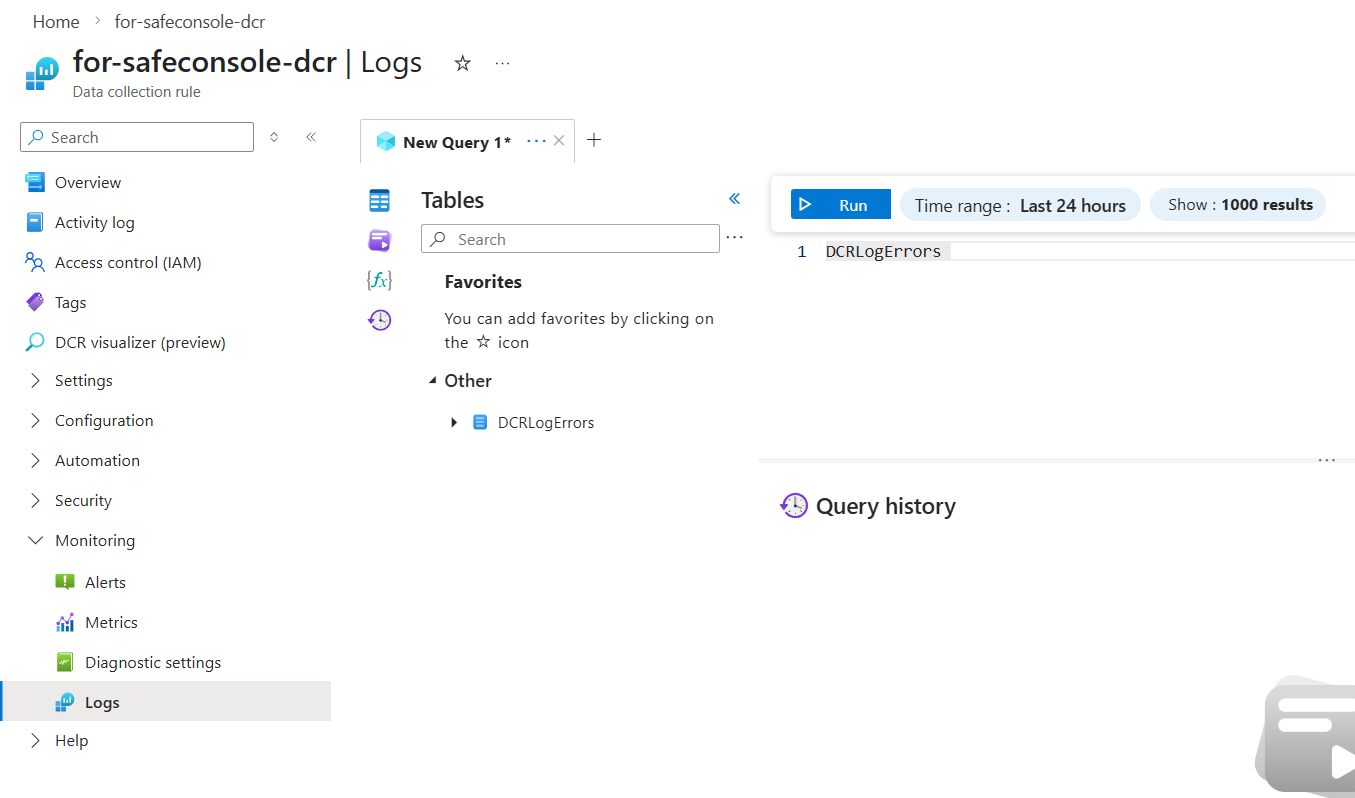Click in the sidebar Search field
Viewport: 1355px width, 798px height.
click(137, 137)
